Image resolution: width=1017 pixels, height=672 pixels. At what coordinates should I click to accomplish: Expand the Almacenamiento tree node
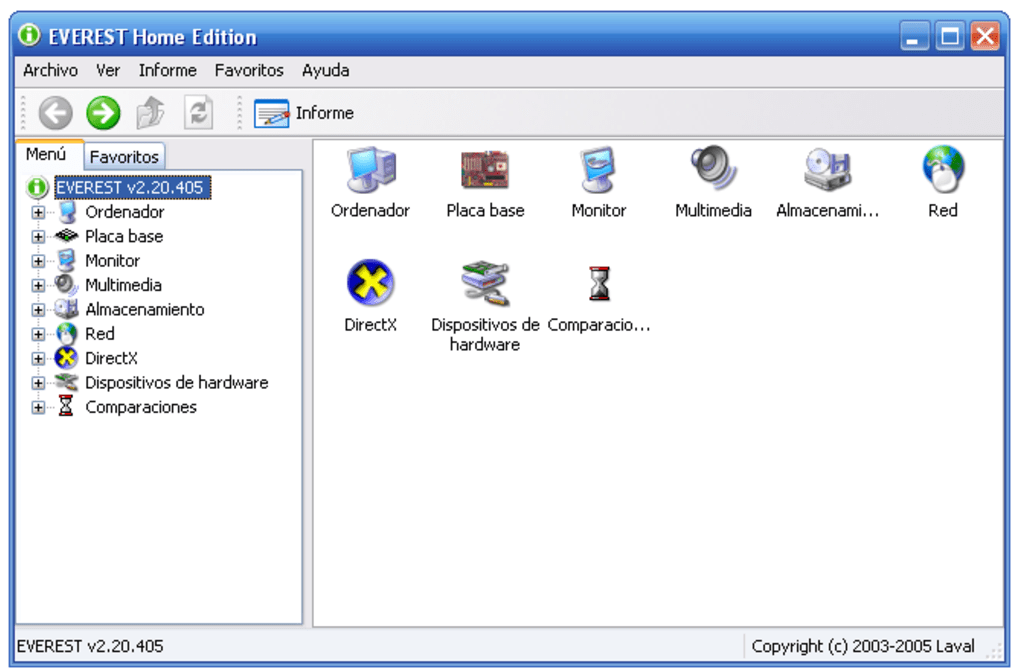point(38,310)
